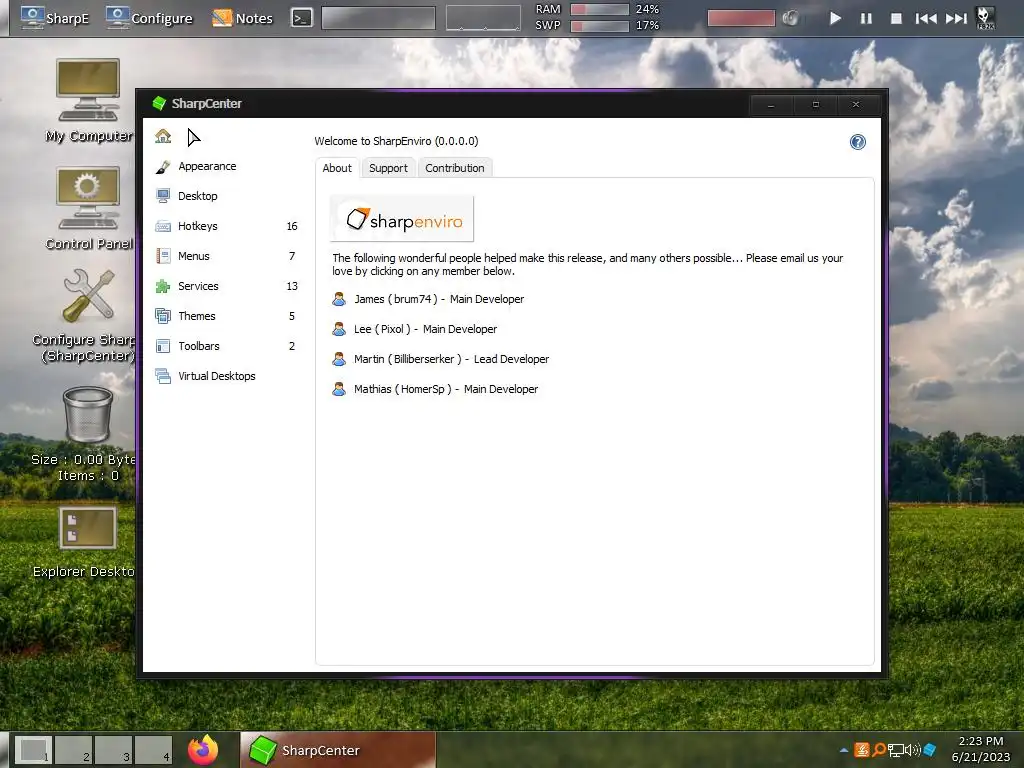Switch to virtual desktop 4
Screen dimensions: 1024x768
[153, 750]
